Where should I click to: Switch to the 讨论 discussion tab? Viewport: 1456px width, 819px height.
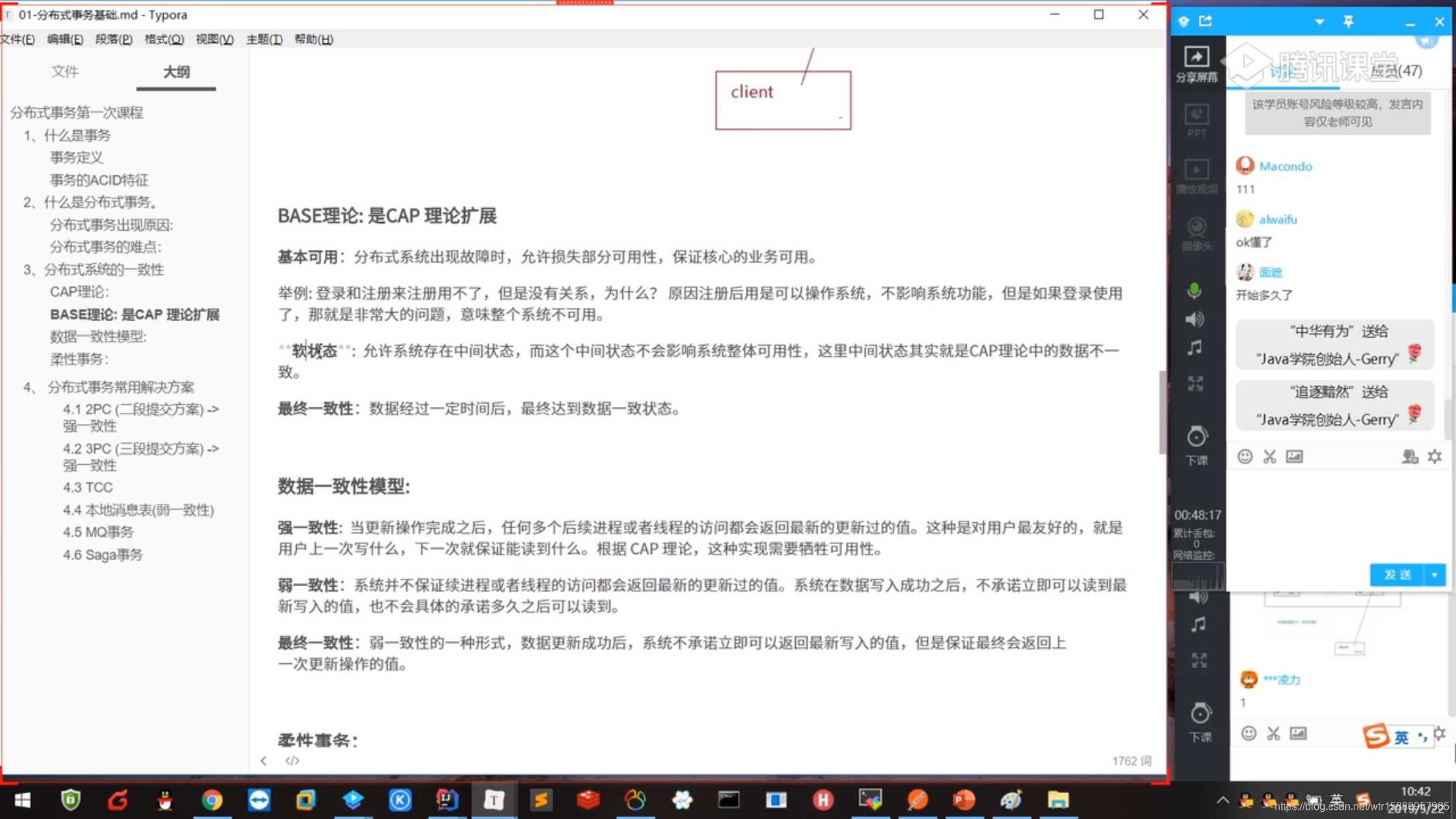coord(1283,72)
